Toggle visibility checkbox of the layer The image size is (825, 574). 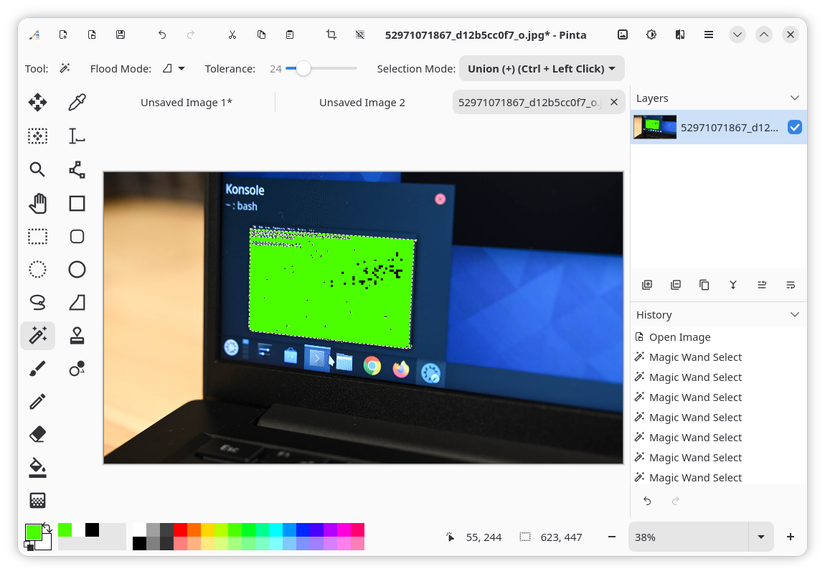pos(794,127)
